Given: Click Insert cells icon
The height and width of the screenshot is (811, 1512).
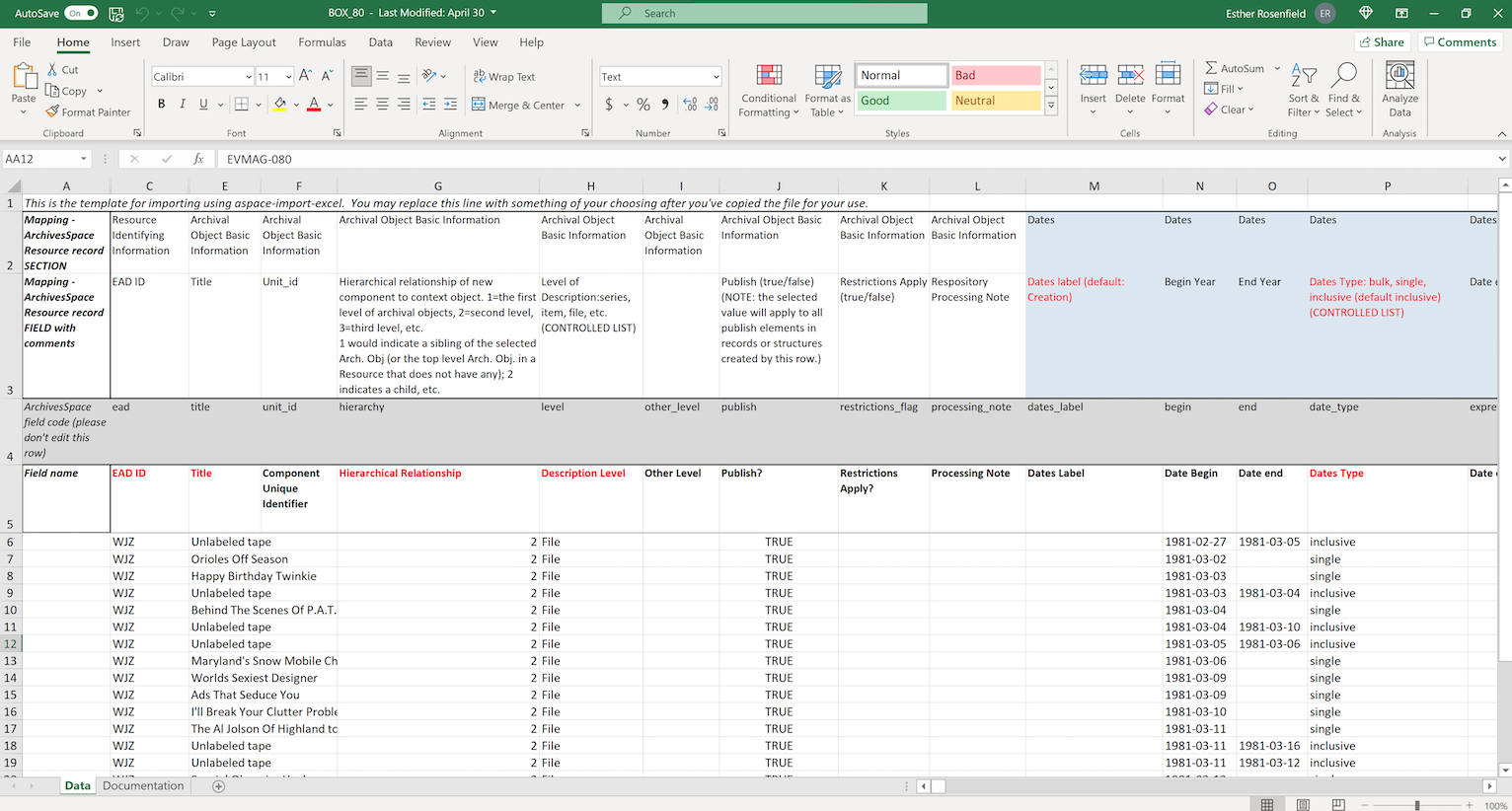Looking at the screenshot, I should [1093, 77].
